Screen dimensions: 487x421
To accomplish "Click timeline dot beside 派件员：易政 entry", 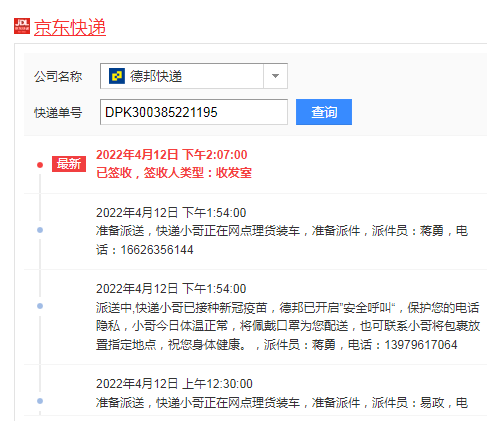I will 40,401.
